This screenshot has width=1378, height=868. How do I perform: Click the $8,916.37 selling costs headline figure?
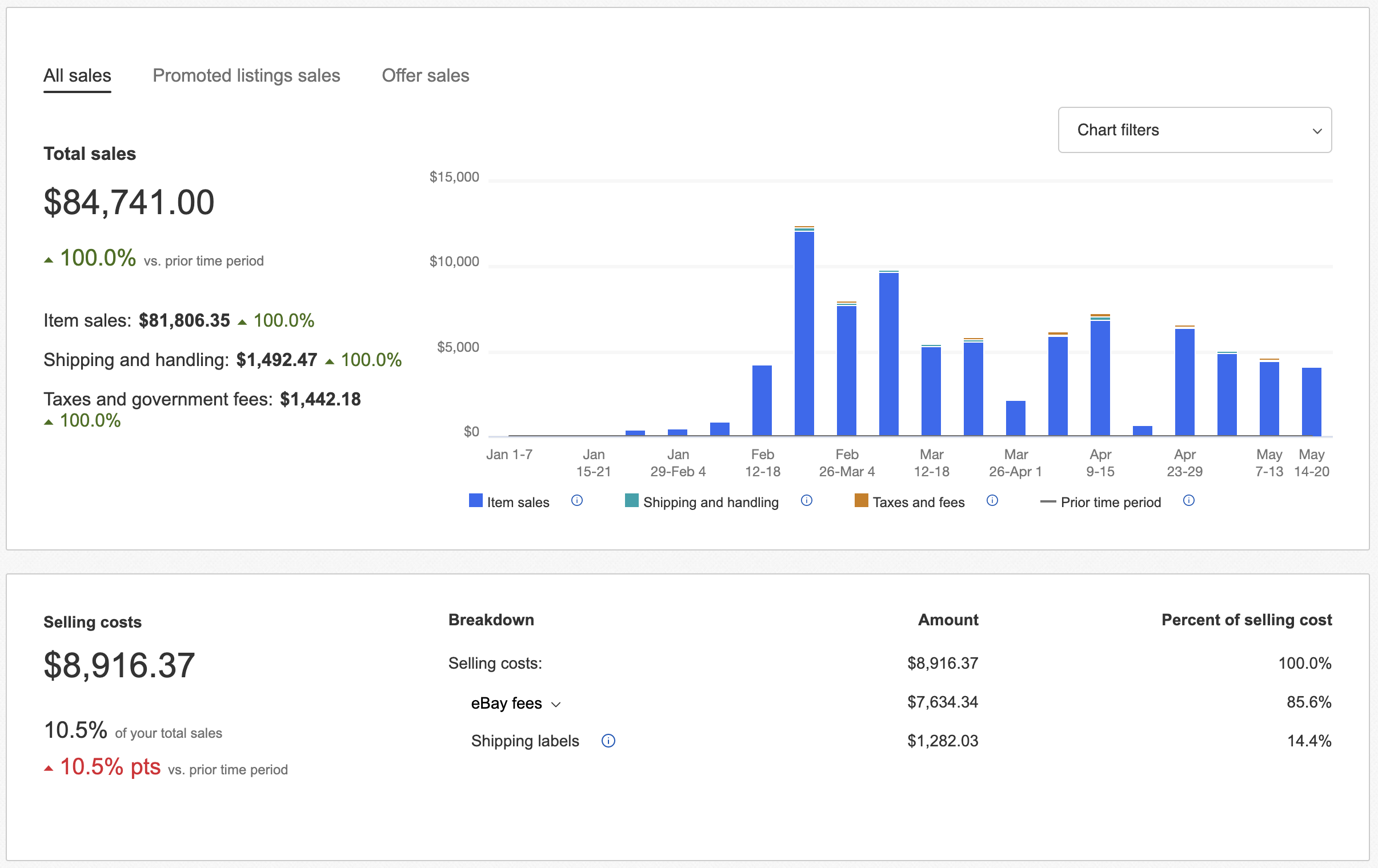(x=119, y=665)
